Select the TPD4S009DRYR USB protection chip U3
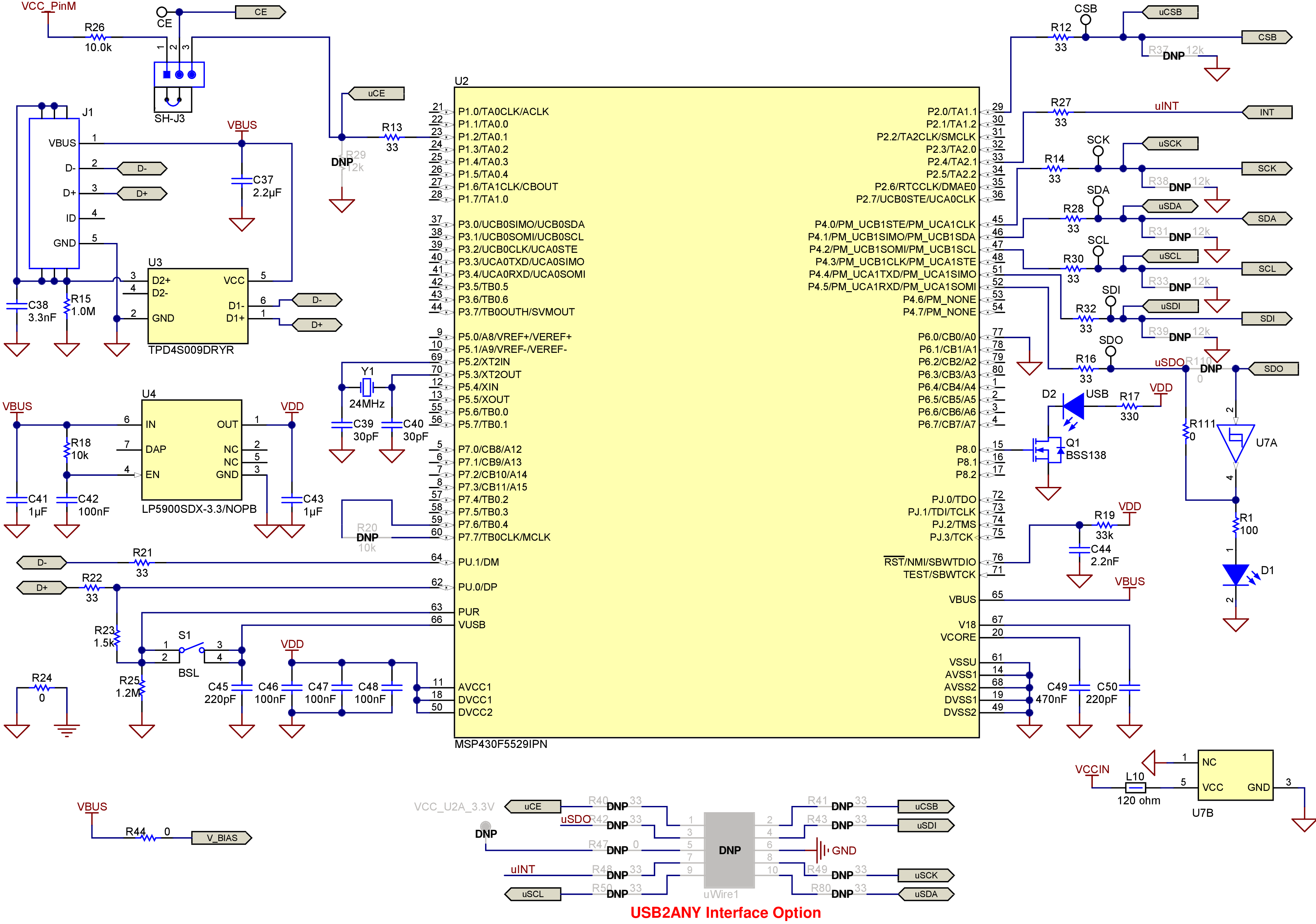Screen dimensions: 1316x924 click(198, 307)
